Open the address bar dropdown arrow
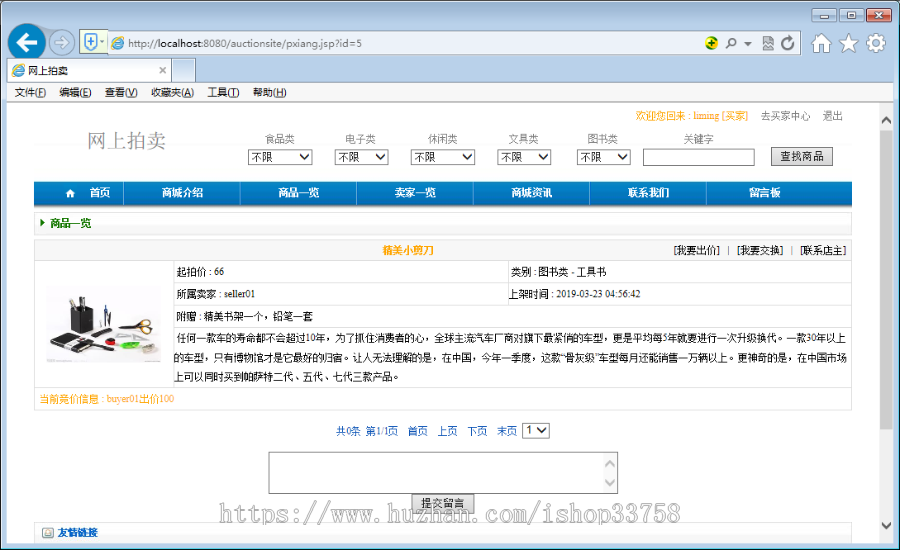 tap(748, 44)
